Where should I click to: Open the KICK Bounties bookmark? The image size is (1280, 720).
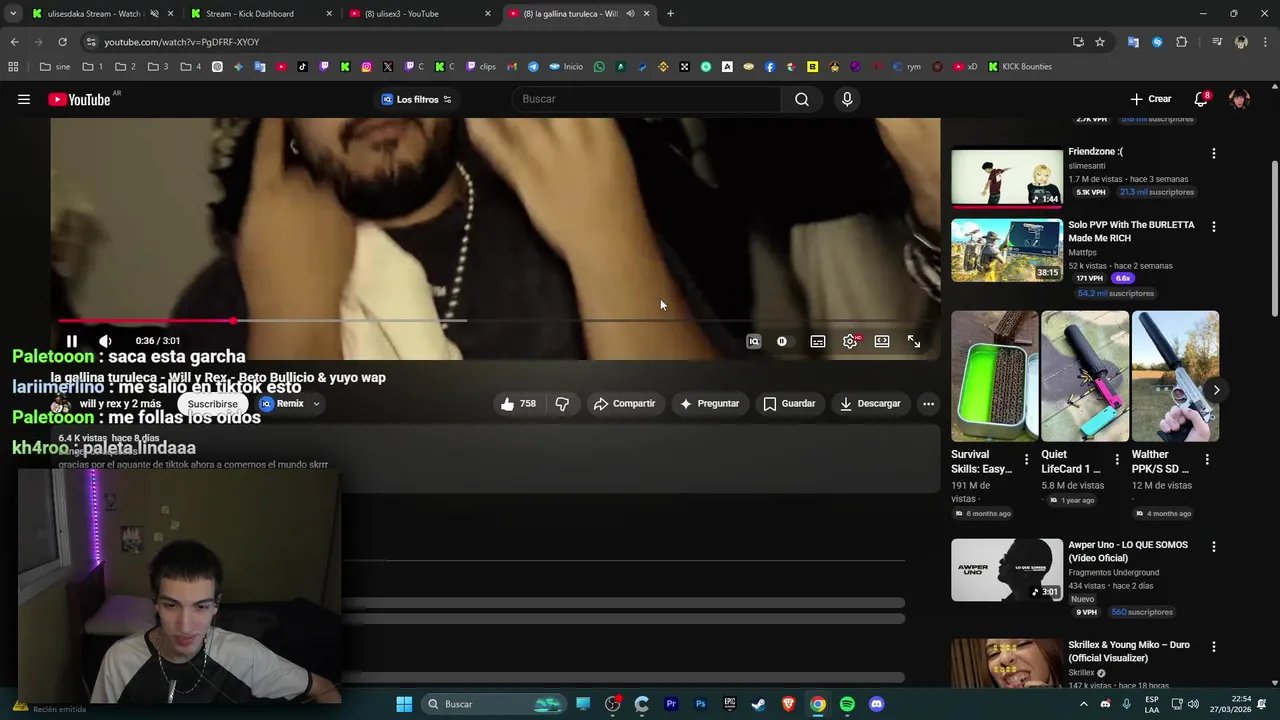[x=1020, y=67]
